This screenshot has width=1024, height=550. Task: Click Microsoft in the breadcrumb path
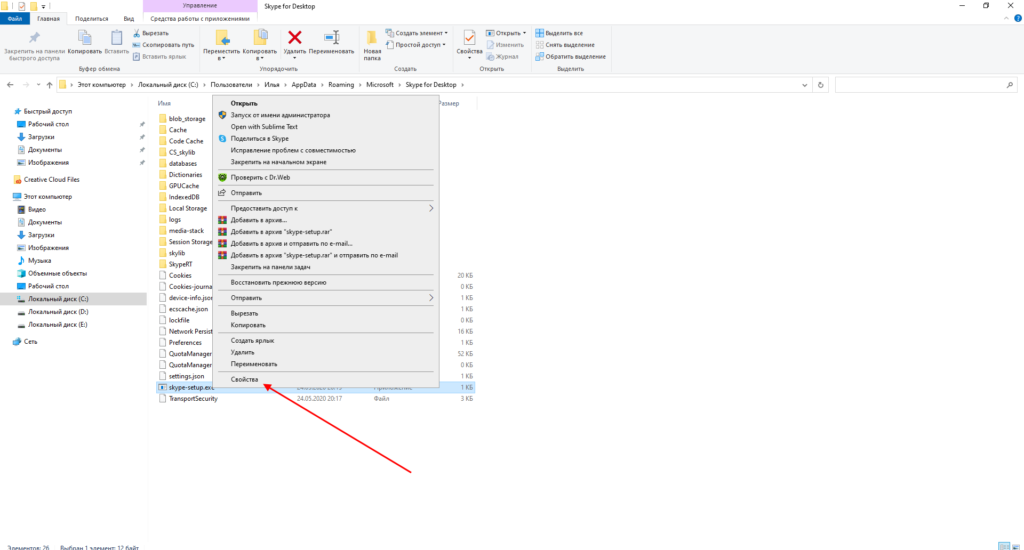click(380, 85)
